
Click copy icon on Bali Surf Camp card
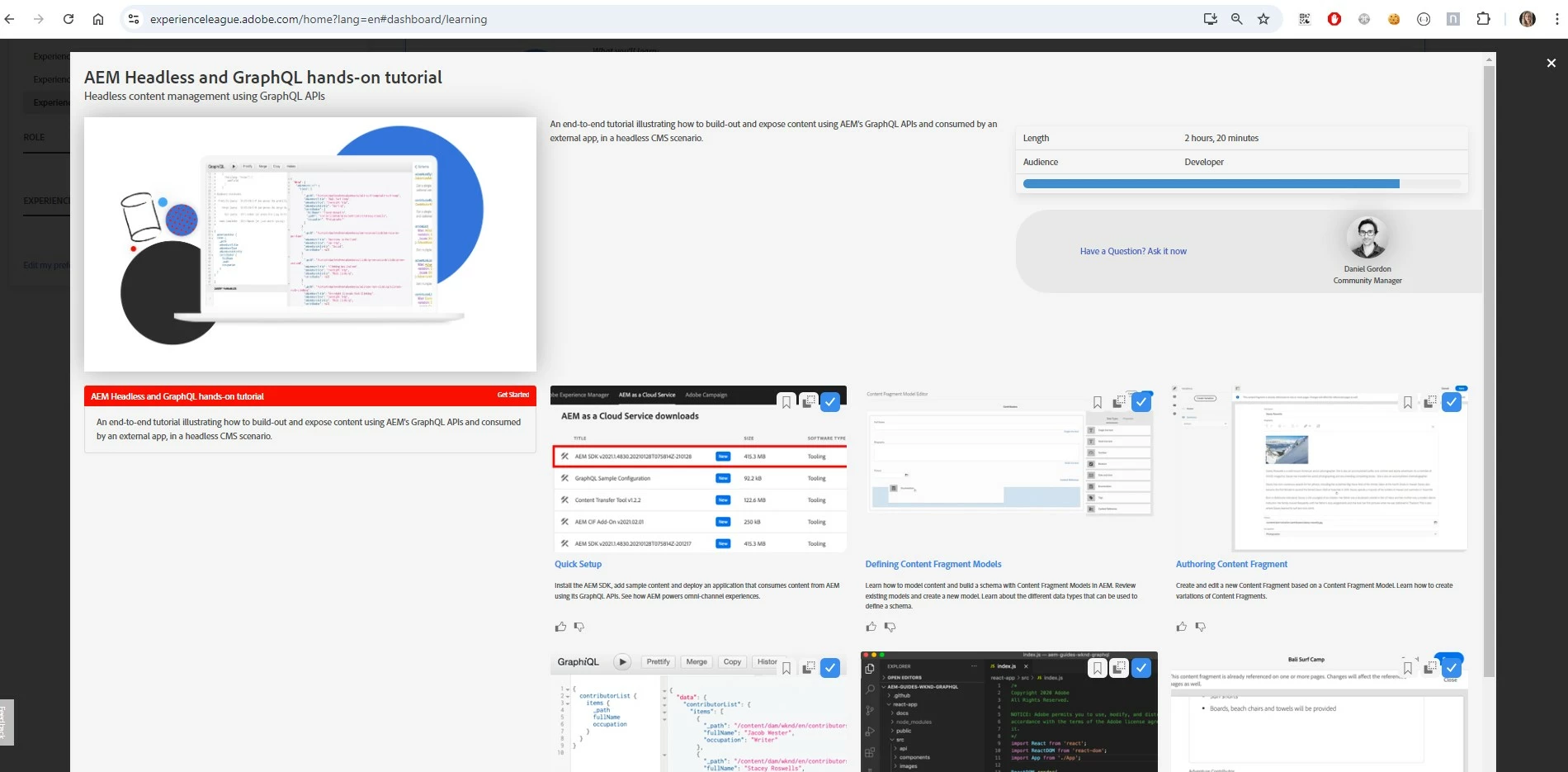pos(1429,668)
